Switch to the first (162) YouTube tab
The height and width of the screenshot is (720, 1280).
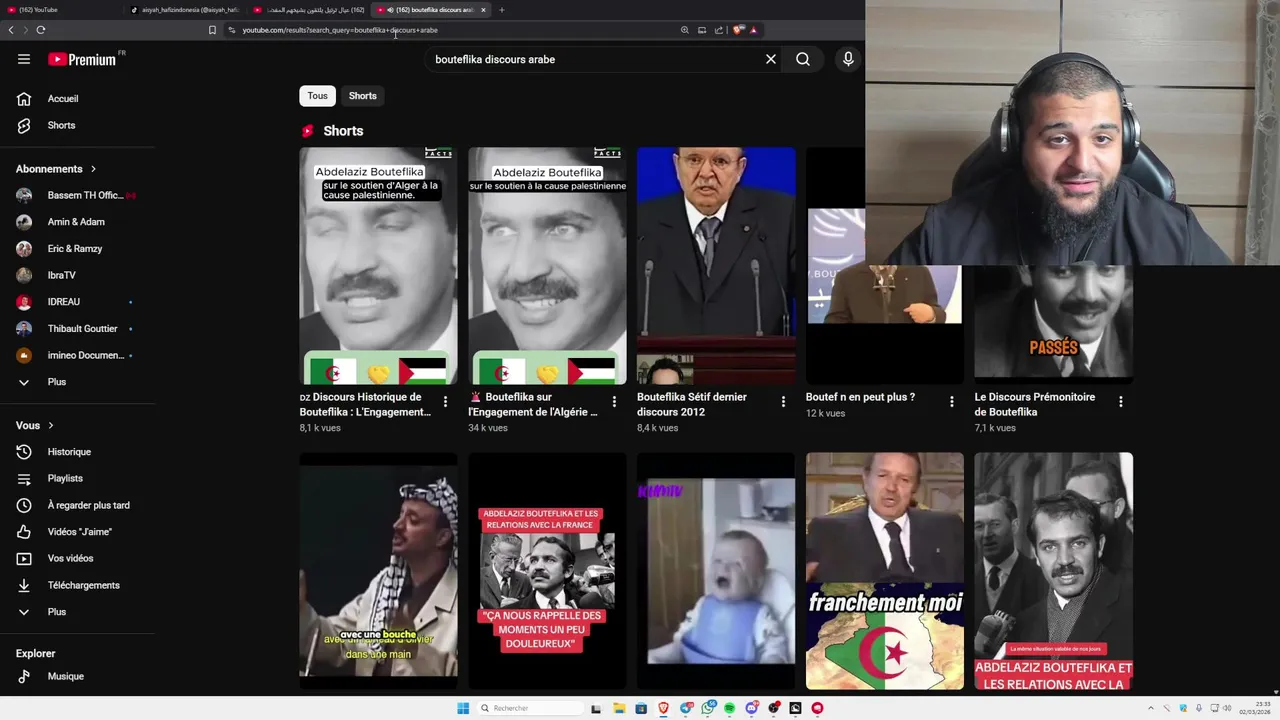60,10
